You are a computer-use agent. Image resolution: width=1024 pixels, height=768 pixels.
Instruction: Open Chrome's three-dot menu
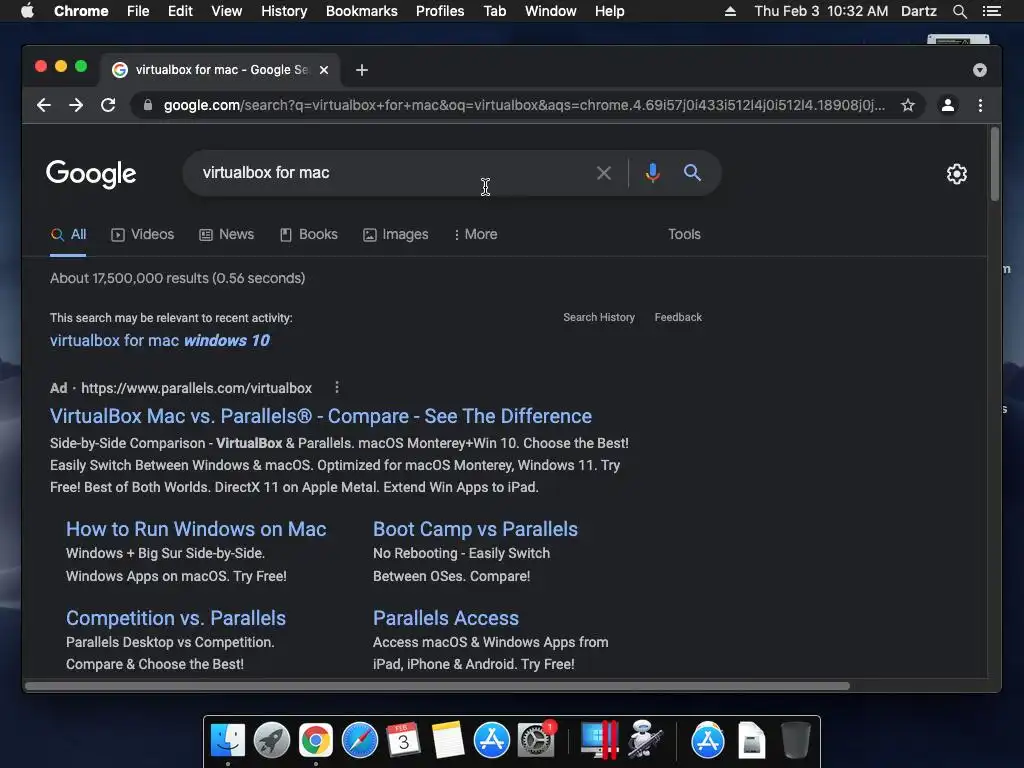click(x=980, y=105)
